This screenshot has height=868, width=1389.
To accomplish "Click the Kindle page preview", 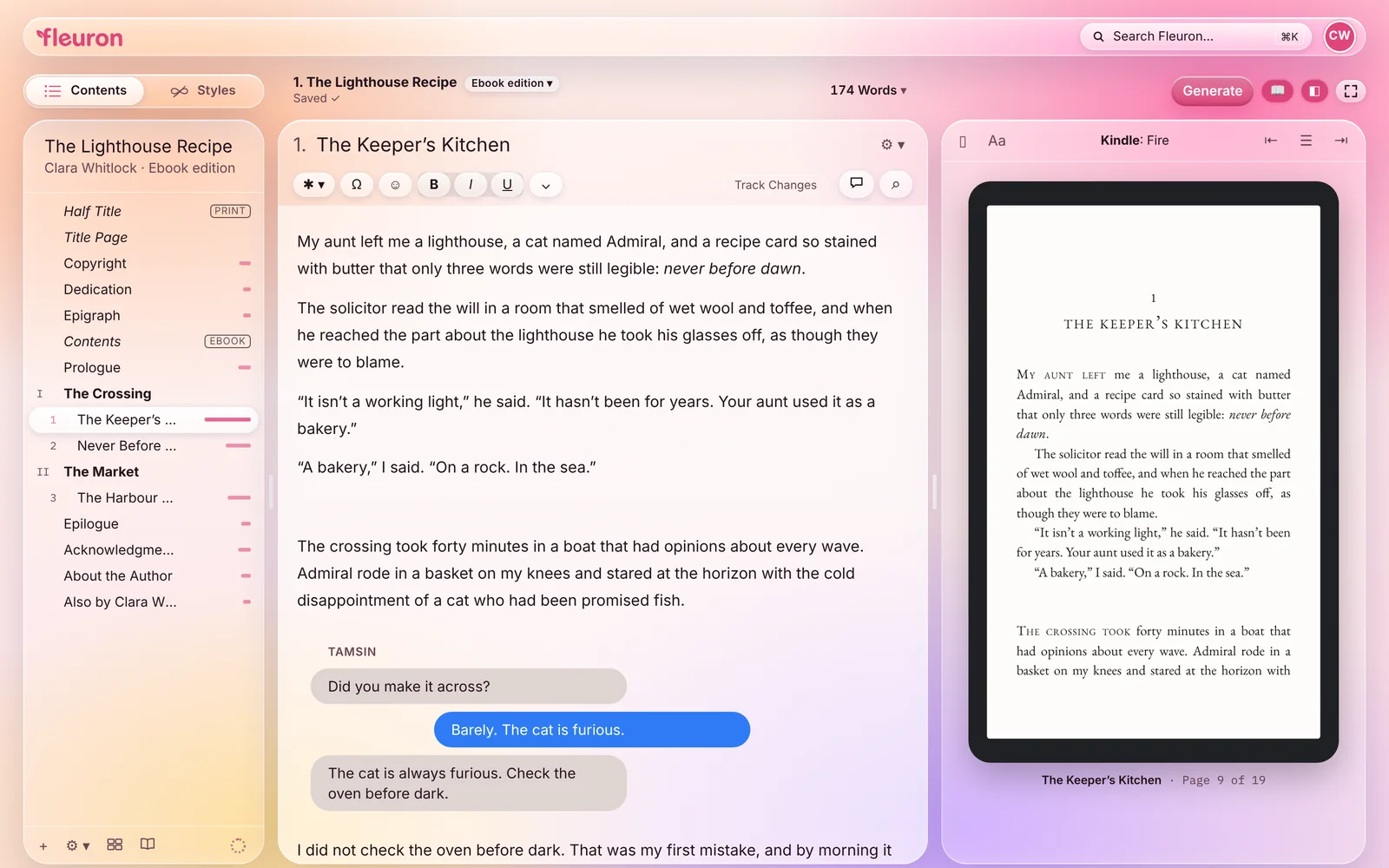I will [1153, 472].
